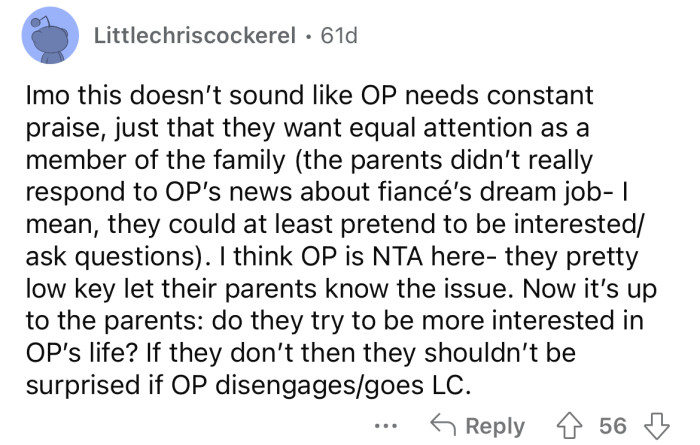Upvote the comment by Littlechriscockerel
The height and width of the screenshot is (445, 700).
click(570, 426)
